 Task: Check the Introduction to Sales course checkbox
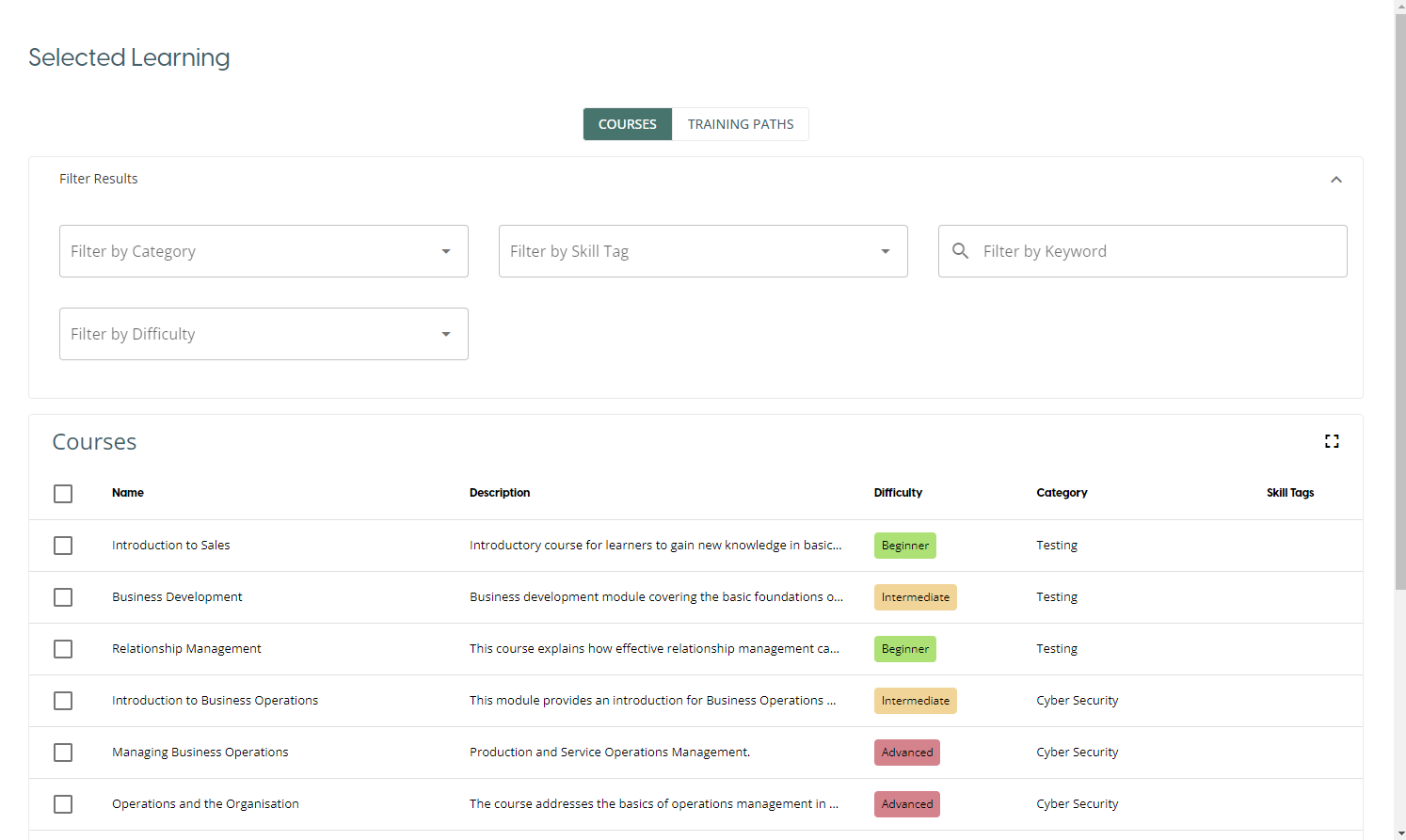point(63,546)
